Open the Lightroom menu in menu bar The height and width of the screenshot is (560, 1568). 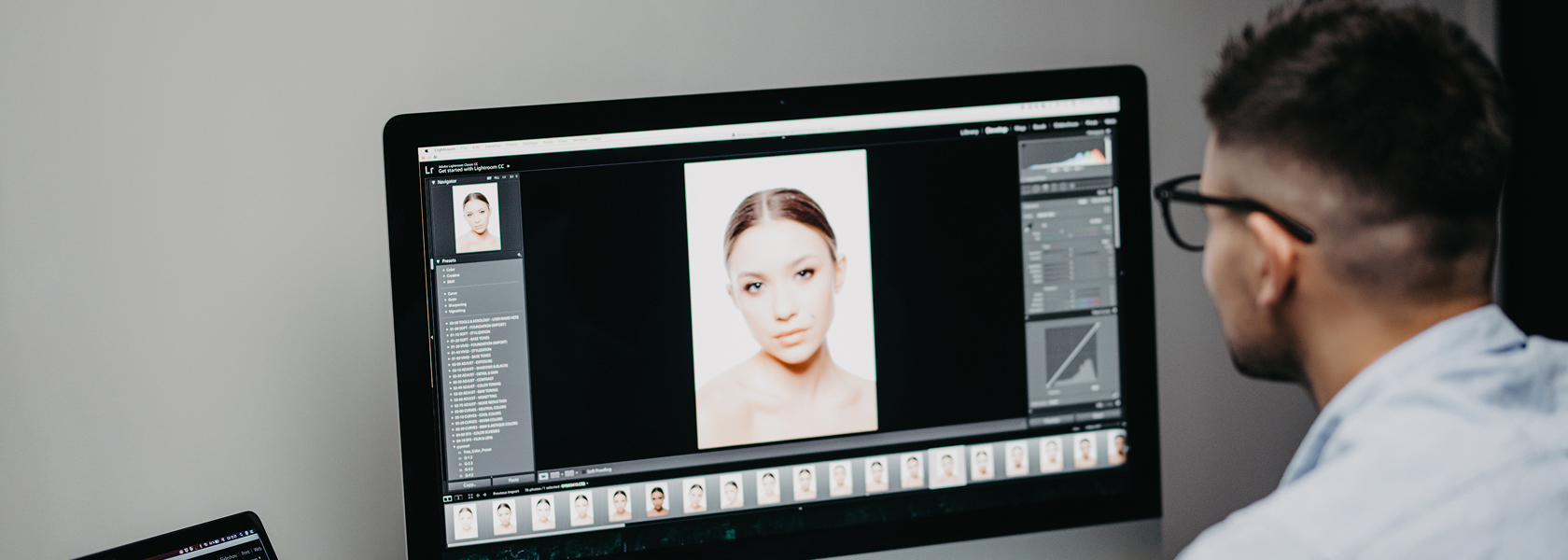(445, 149)
